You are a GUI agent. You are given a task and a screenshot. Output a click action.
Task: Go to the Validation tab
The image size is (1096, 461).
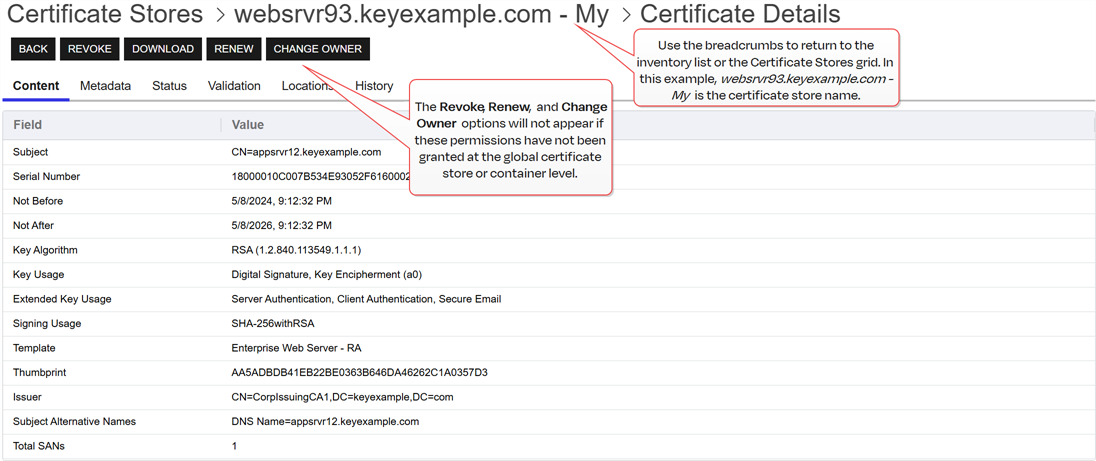point(234,86)
